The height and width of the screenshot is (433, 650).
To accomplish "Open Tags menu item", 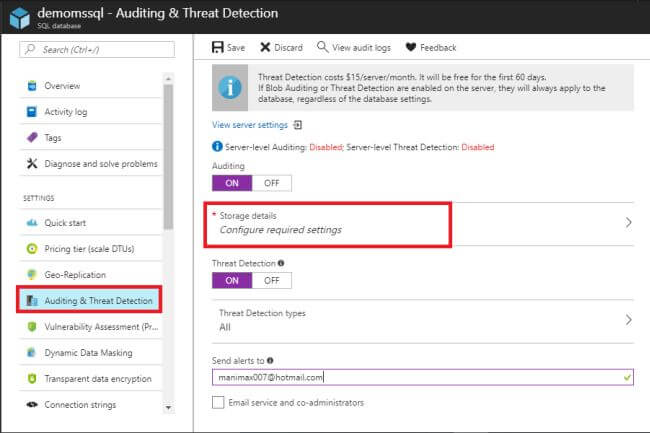I will coord(90,138).
